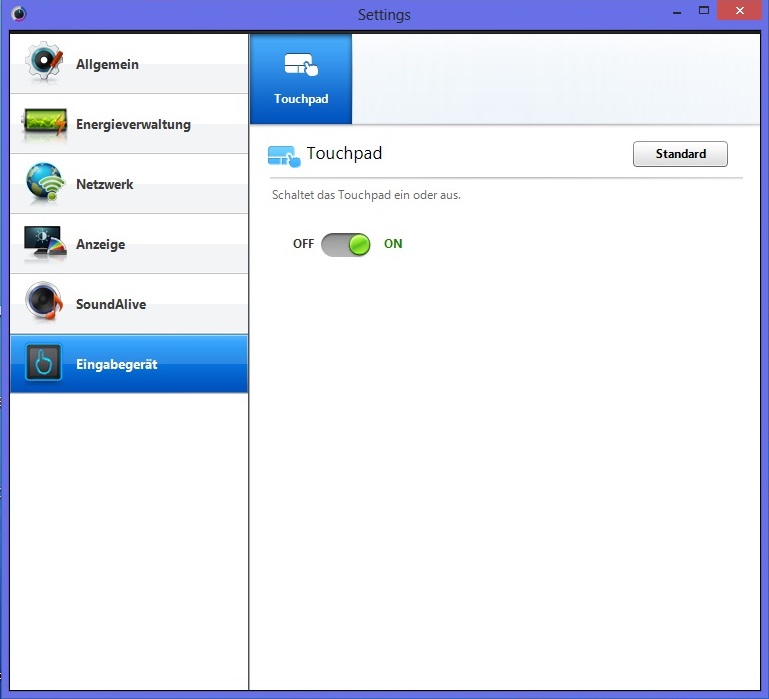
Task: Maximize the Settings window
Action: (704, 10)
